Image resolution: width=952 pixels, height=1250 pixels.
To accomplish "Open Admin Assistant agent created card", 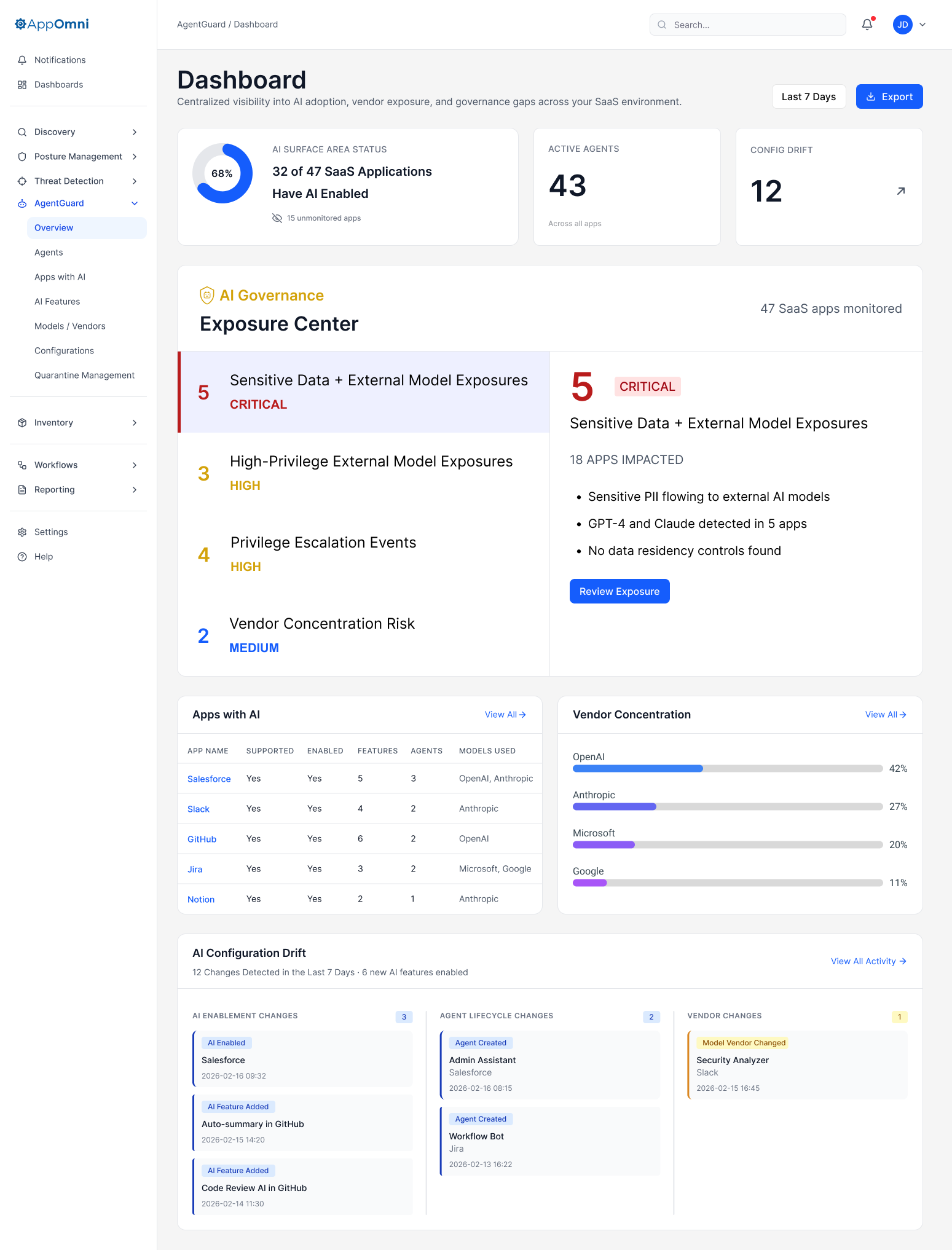I will coord(550,1065).
